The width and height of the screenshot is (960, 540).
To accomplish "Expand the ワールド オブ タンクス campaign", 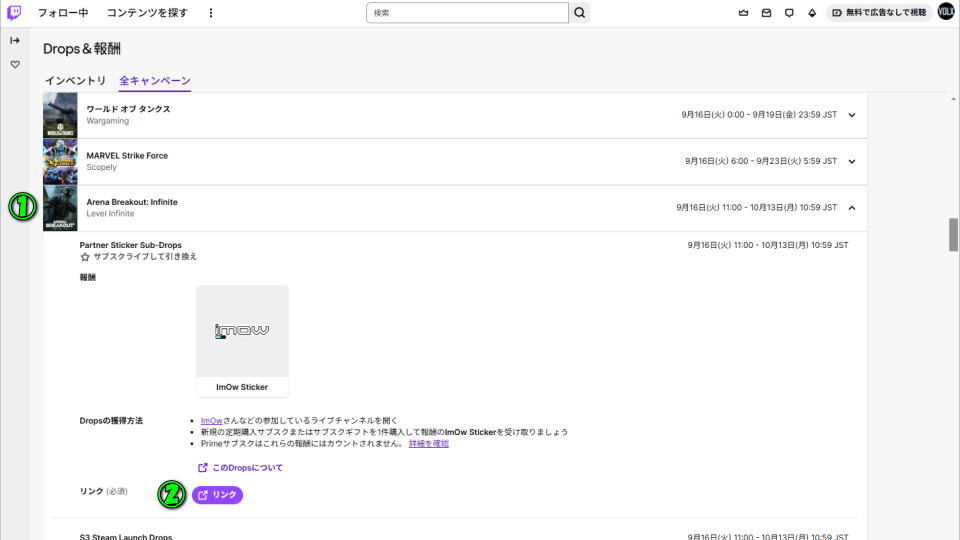I will 852,115.
